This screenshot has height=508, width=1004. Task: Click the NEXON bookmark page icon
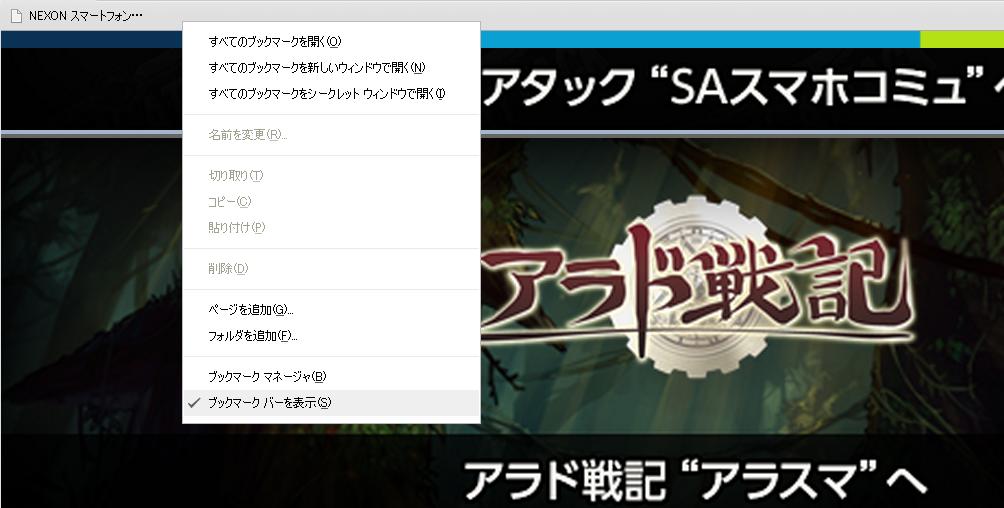[x=16, y=16]
